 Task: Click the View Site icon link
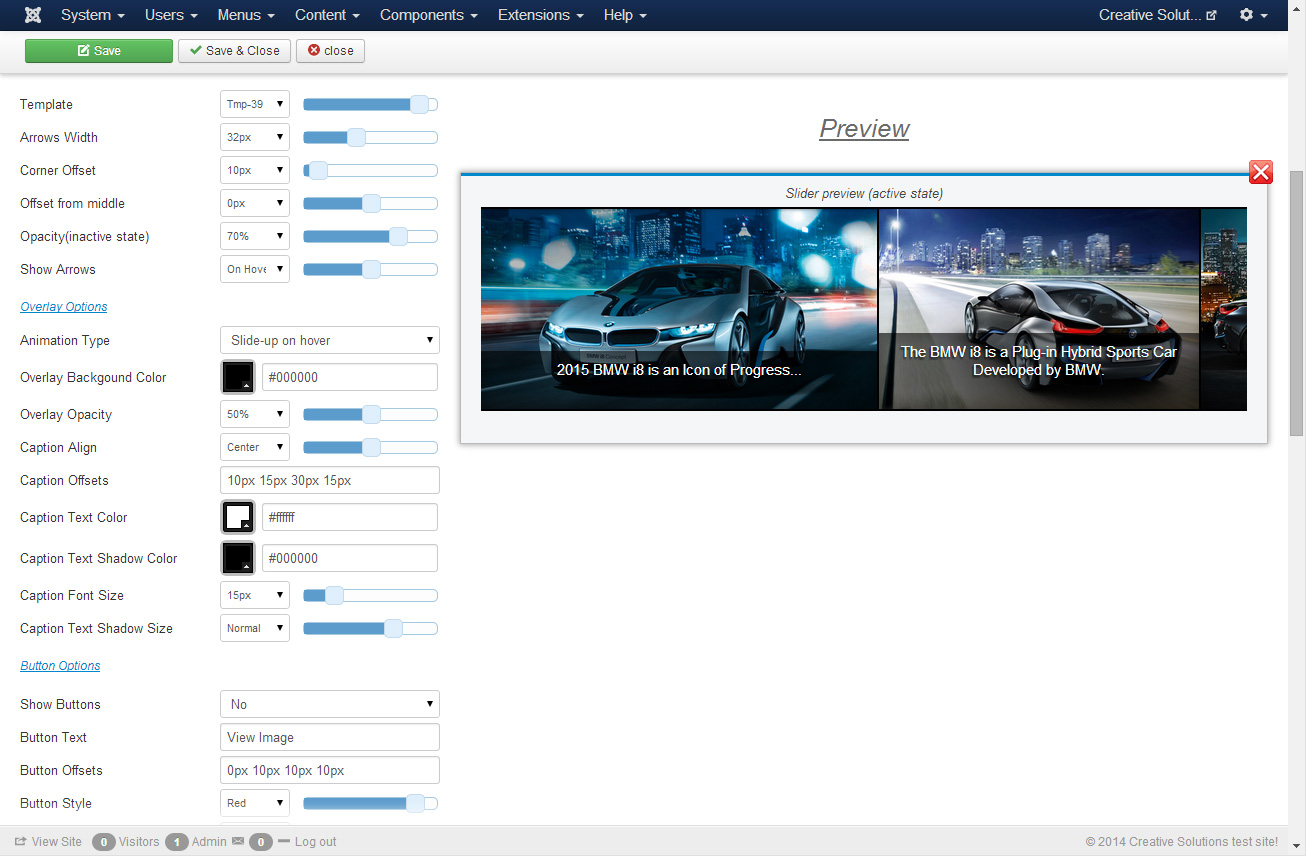[48, 842]
